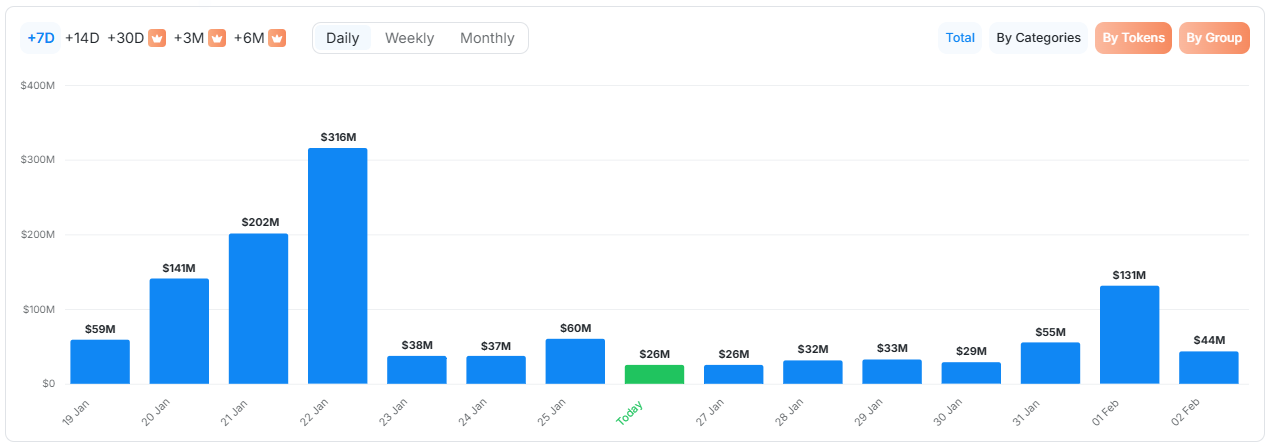
Task: Open the By Group breakdown
Action: pyautogui.click(x=1214, y=38)
